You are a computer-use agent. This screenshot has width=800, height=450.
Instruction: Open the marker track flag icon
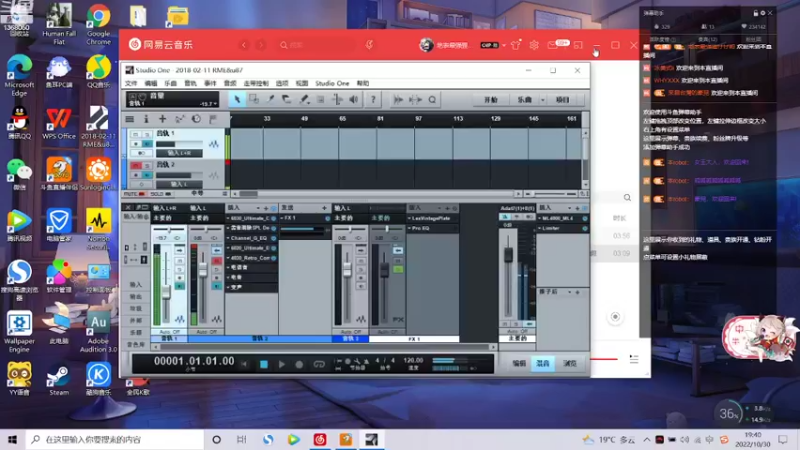pos(213,119)
